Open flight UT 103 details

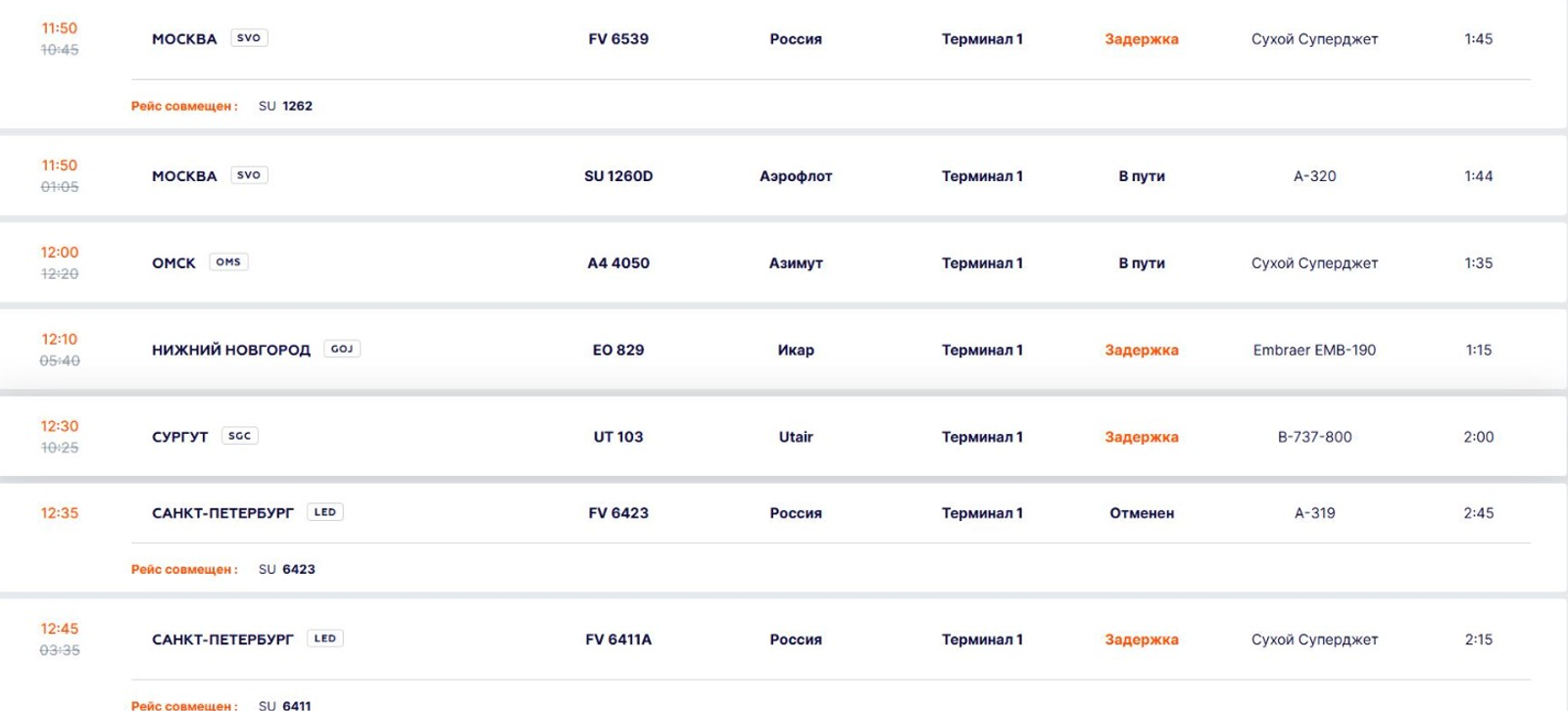tap(618, 437)
